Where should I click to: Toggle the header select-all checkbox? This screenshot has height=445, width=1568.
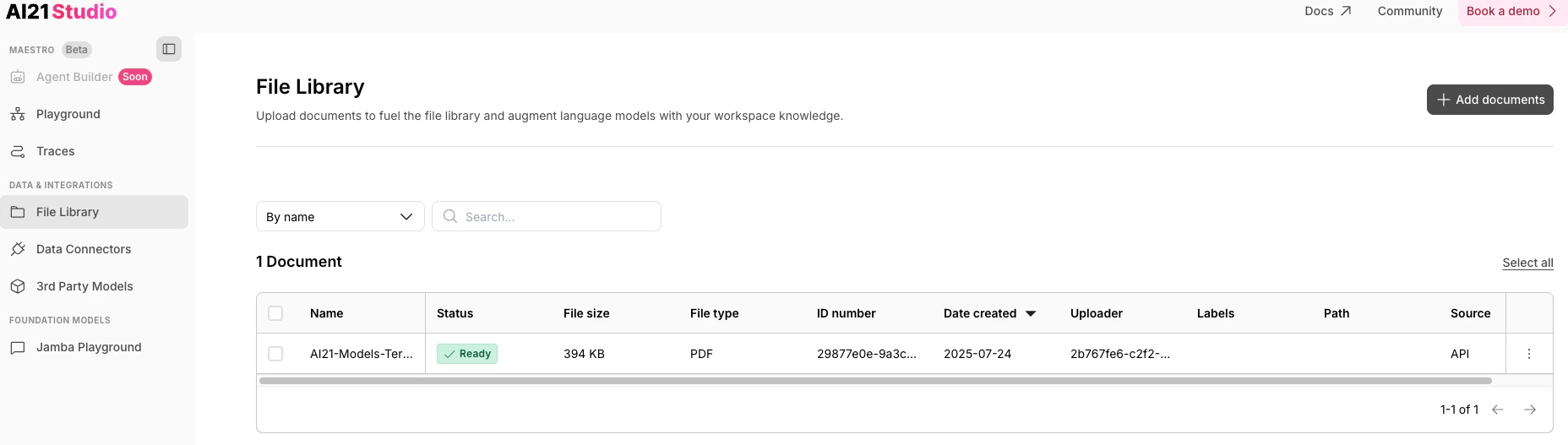tap(275, 313)
